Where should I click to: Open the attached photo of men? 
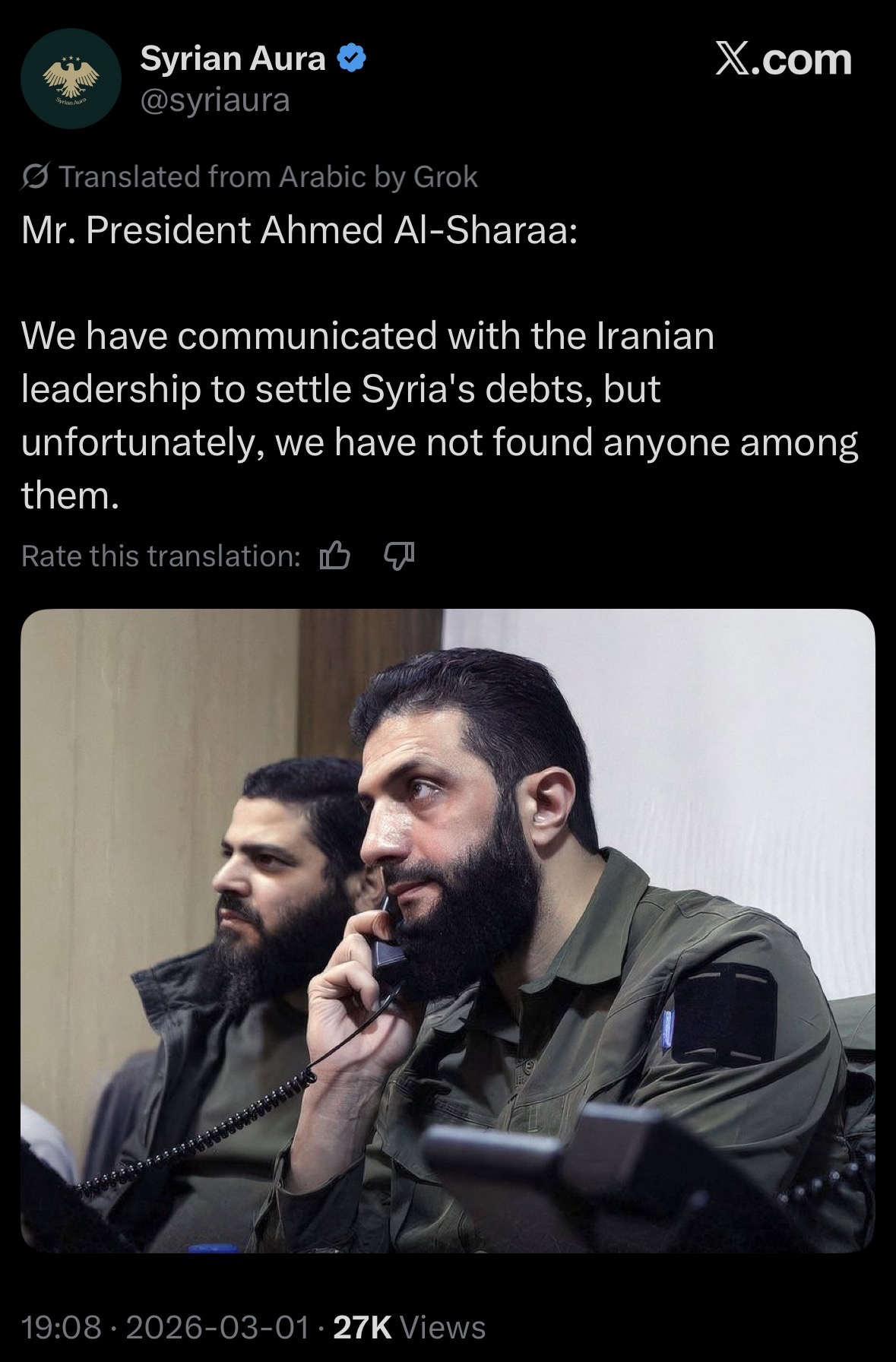448,931
